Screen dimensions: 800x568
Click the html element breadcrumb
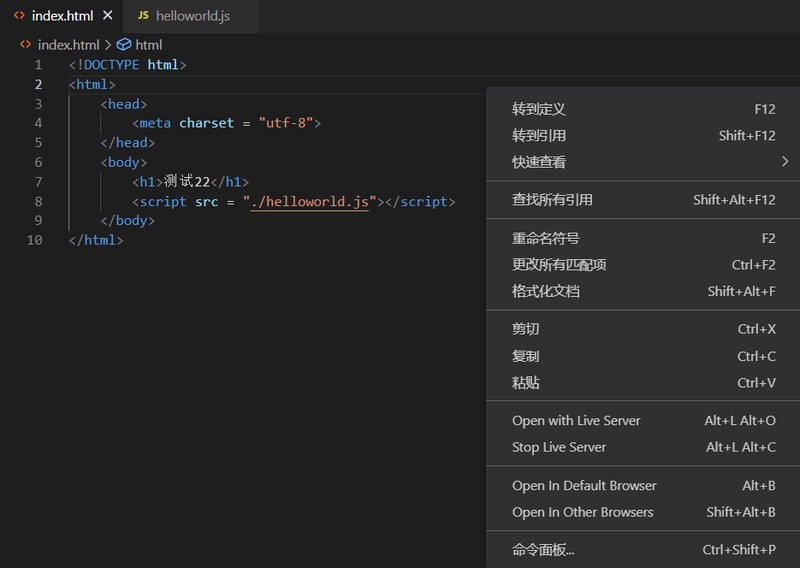pos(148,45)
